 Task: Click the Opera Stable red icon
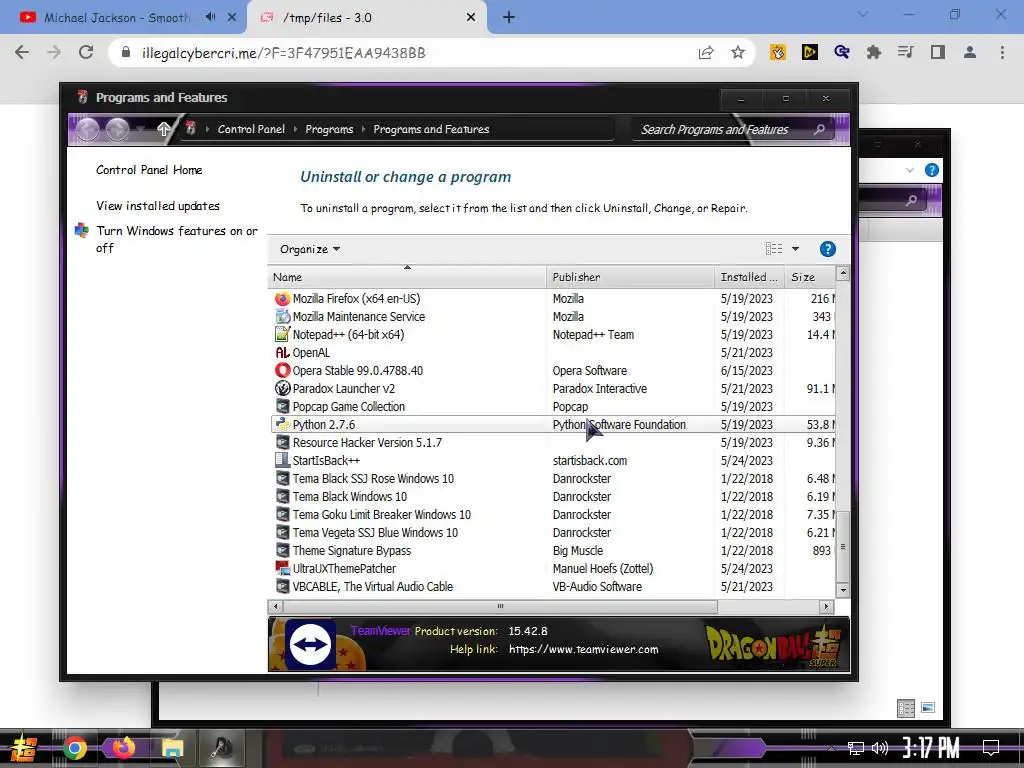(282, 370)
